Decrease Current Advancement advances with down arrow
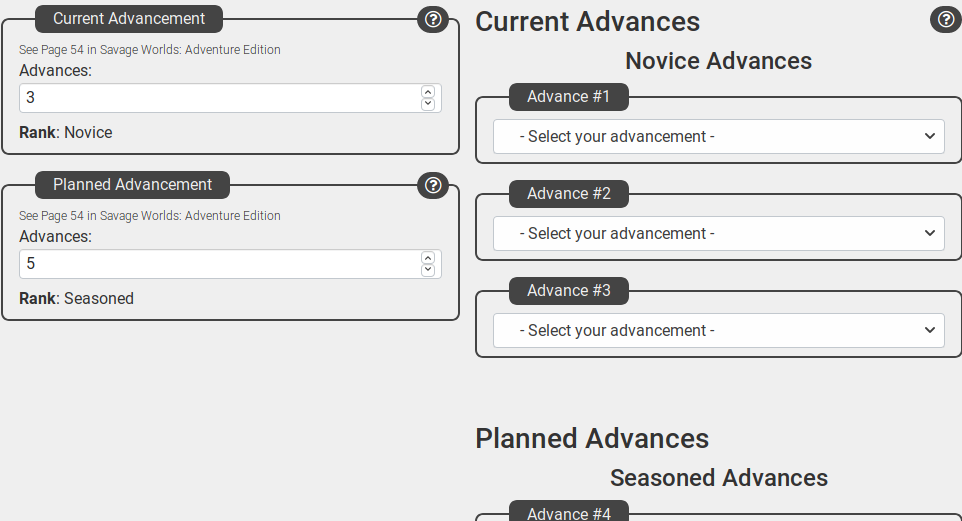Image resolution: width=962 pixels, height=521 pixels. tap(428, 104)
